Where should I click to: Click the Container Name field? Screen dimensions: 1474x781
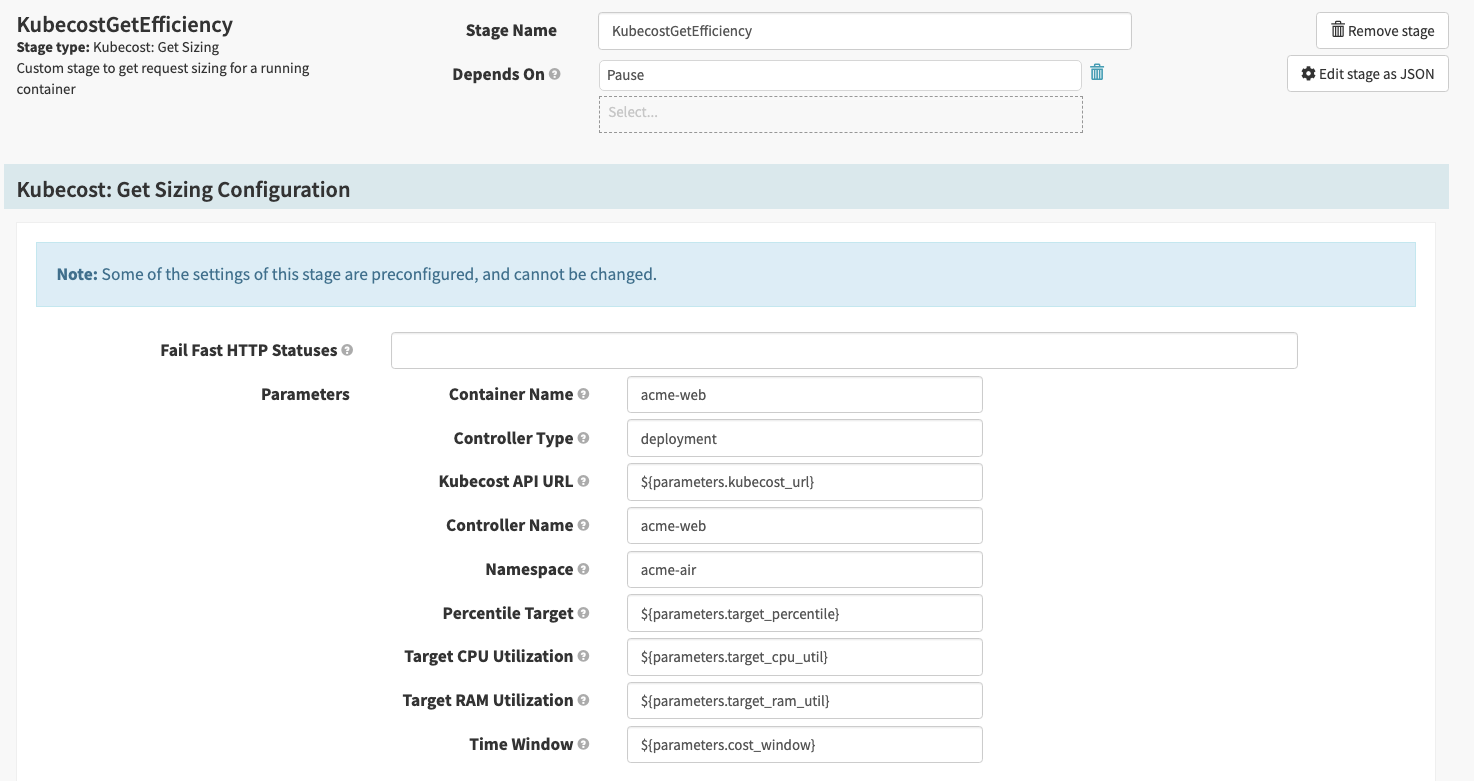point(804,394)
